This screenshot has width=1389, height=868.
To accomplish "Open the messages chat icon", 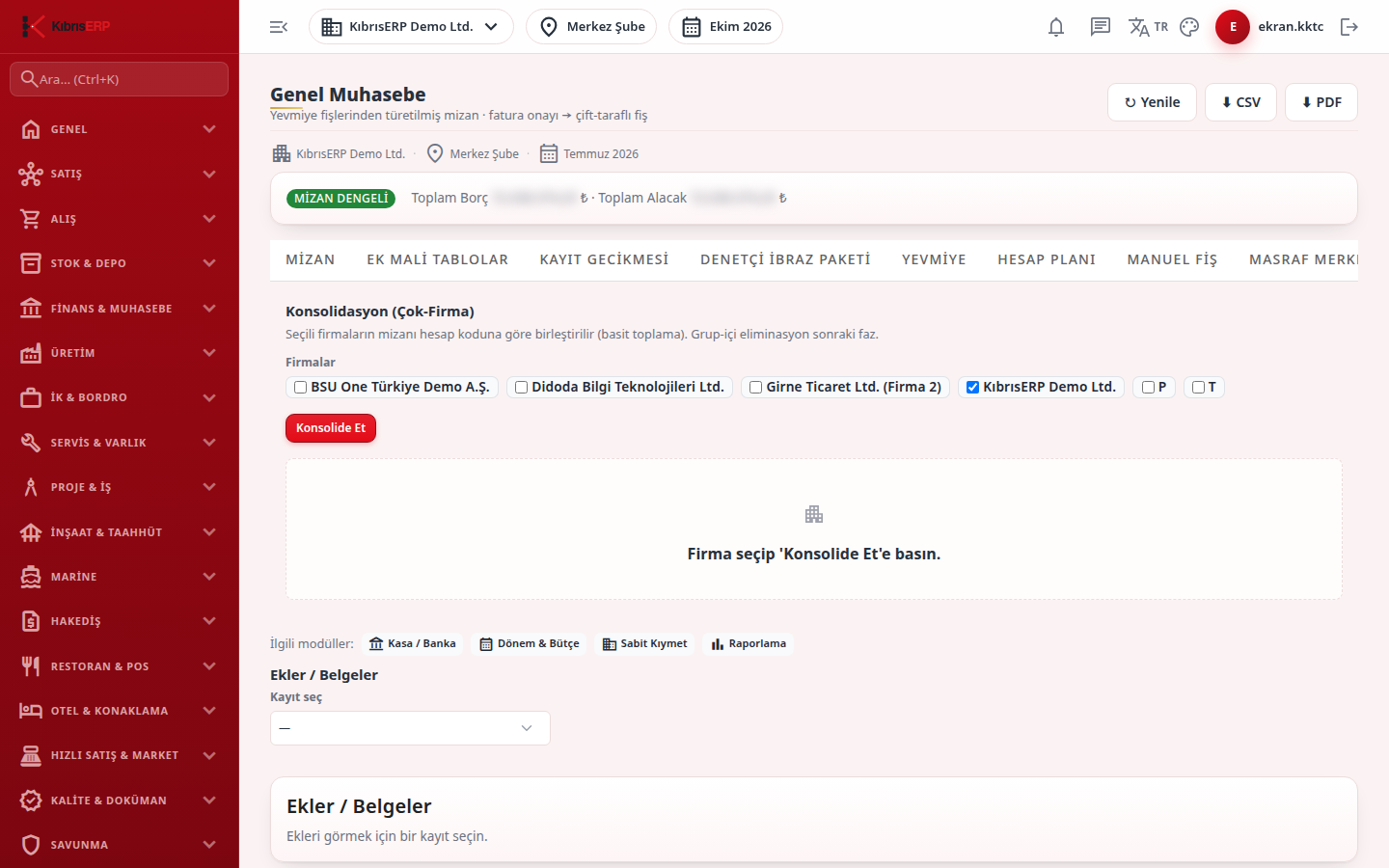I will [x=1101, y=27].
